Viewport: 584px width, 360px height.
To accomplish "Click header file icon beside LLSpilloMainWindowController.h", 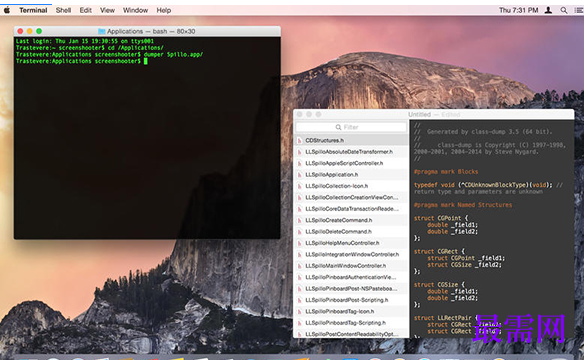I will pos(299,266).
